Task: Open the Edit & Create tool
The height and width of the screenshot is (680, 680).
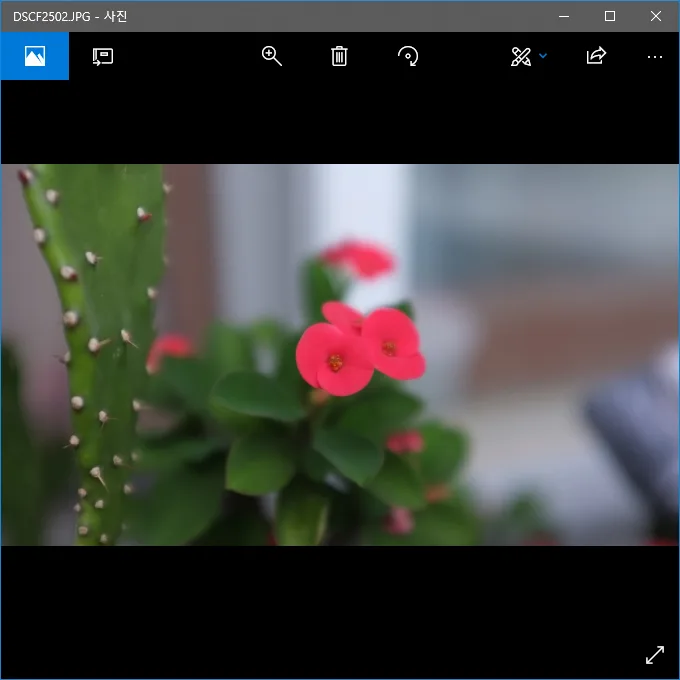Action: click(521, 56)
